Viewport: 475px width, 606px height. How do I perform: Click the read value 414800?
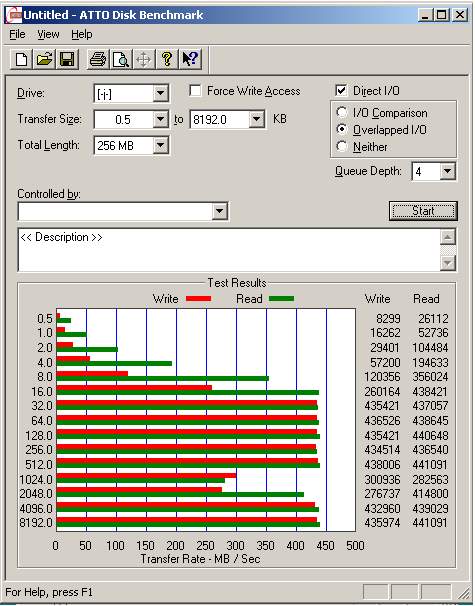pos(430,494)
